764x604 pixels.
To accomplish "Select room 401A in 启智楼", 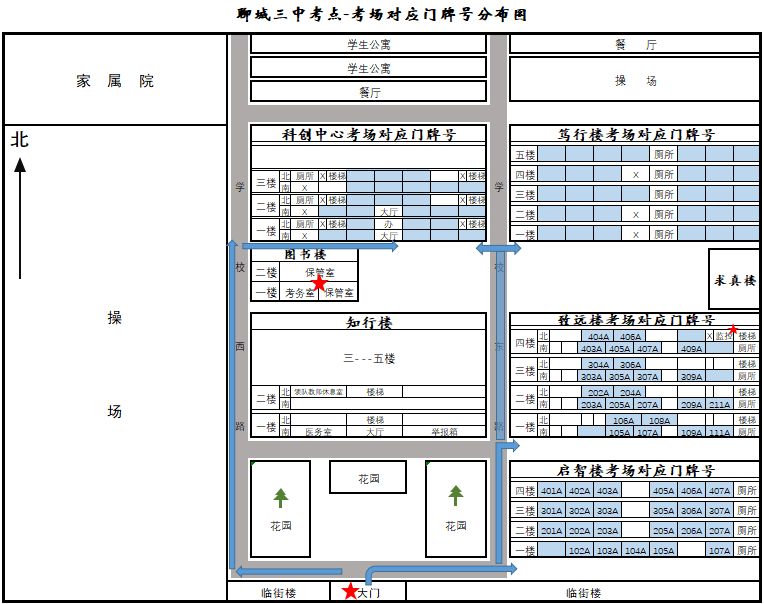I will 551,491.
